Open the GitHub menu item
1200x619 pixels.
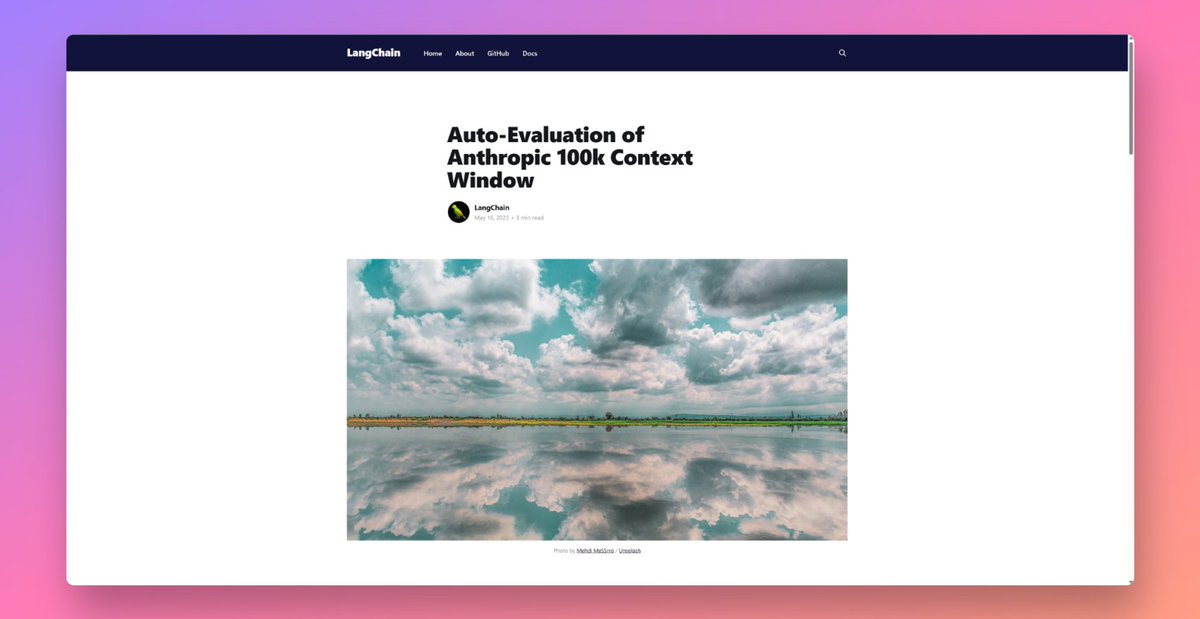(x=498, y=54)
